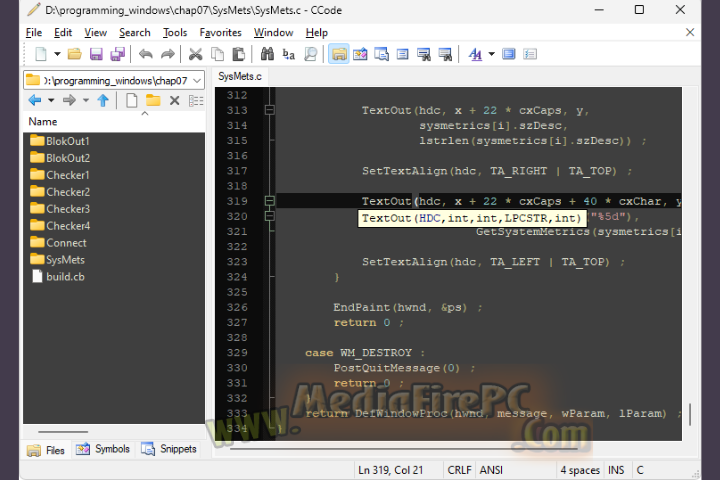
Task: Switch to the Symbols panel tab
Action: [x=103, y=449]
